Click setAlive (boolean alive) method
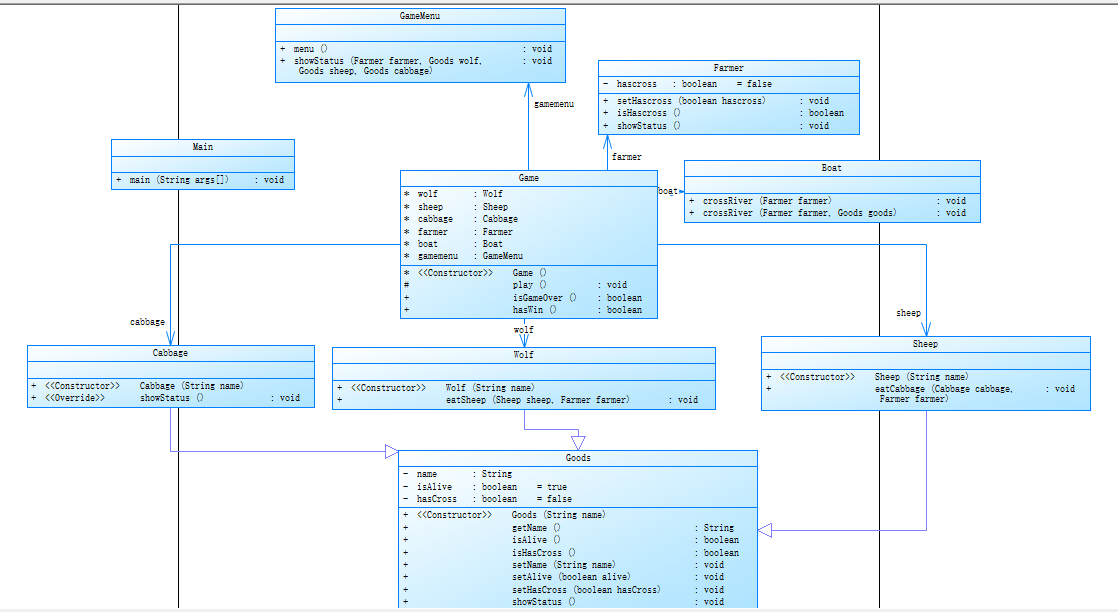 pos(563,577)
